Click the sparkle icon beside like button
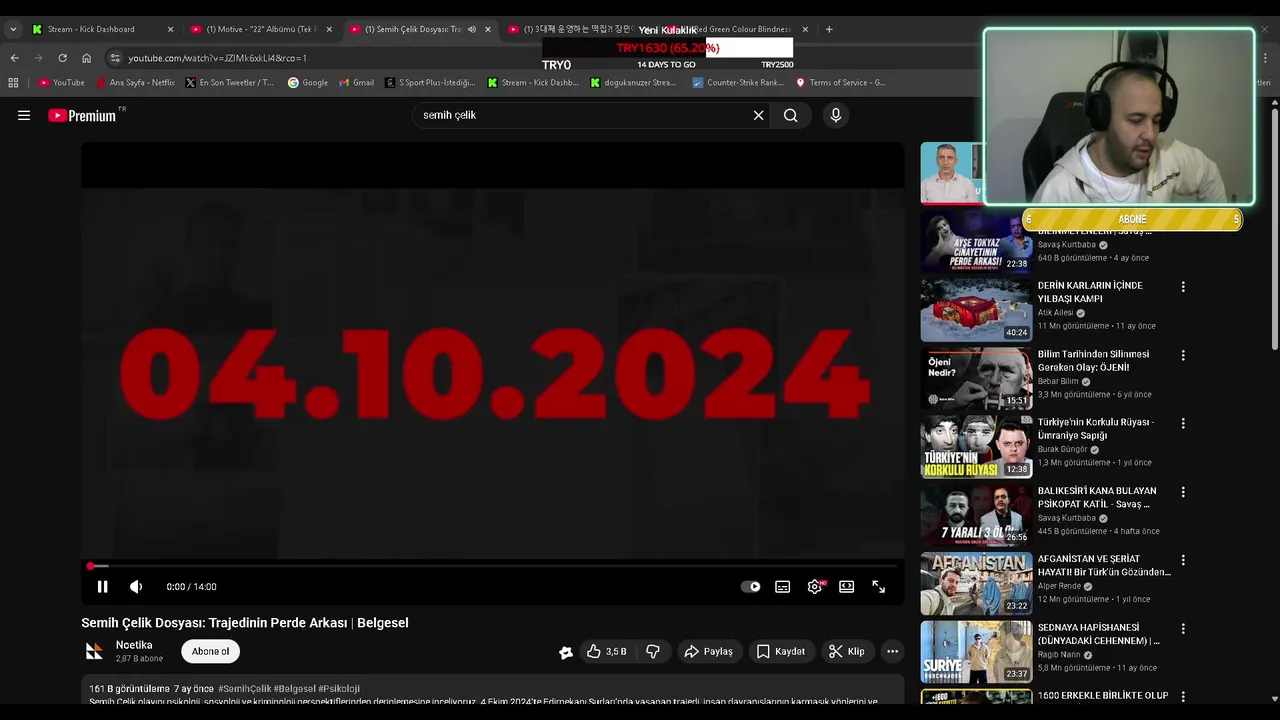This screenshot has width=1280, height=720. (x=566, y=652)
